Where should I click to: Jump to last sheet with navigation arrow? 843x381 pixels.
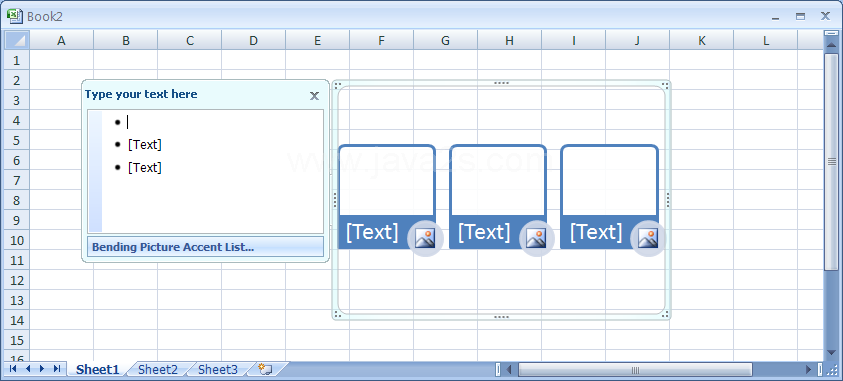click(x=56, y=369)
